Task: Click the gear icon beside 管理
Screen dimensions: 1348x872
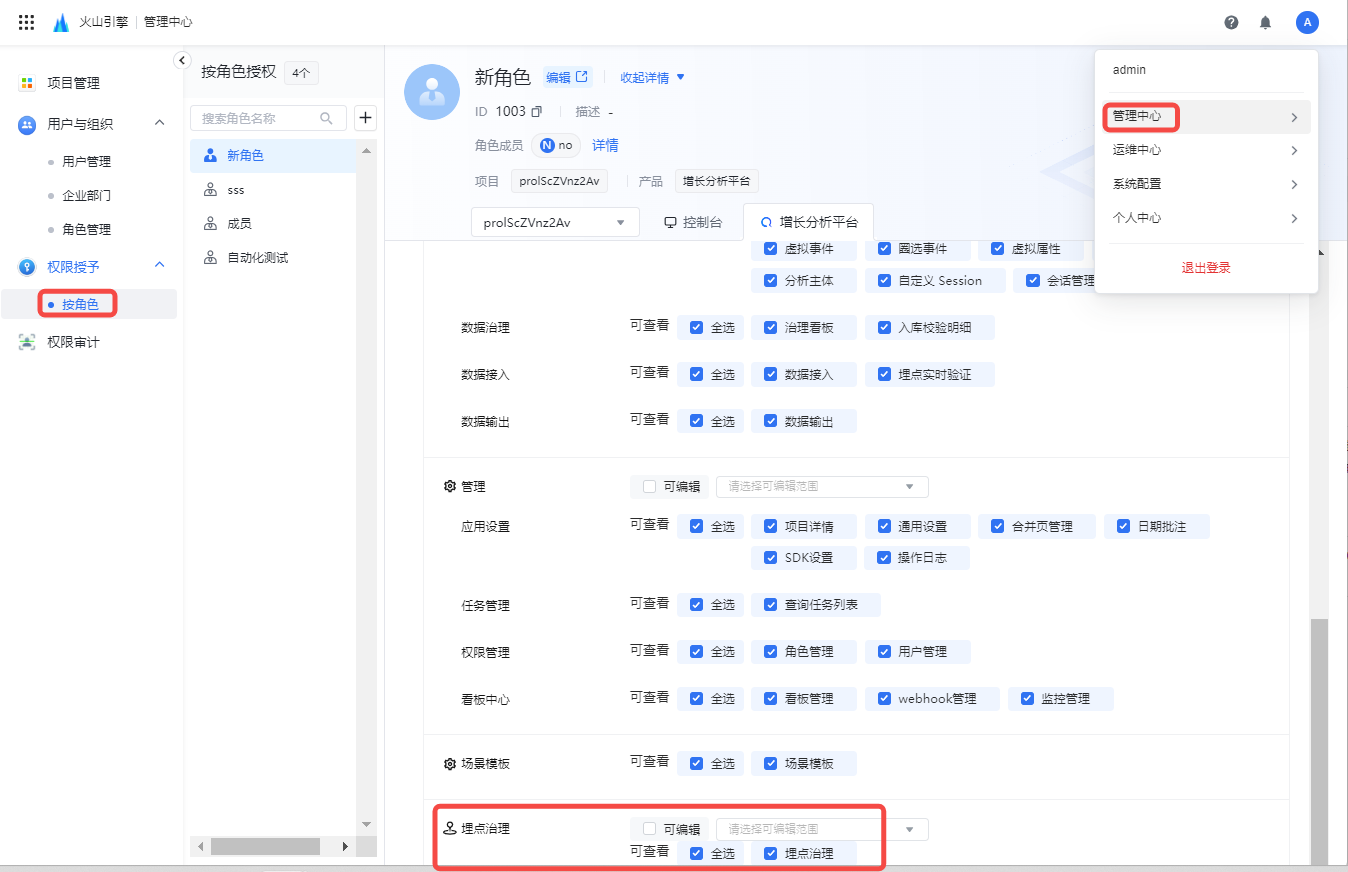Action: click(449, 486)
